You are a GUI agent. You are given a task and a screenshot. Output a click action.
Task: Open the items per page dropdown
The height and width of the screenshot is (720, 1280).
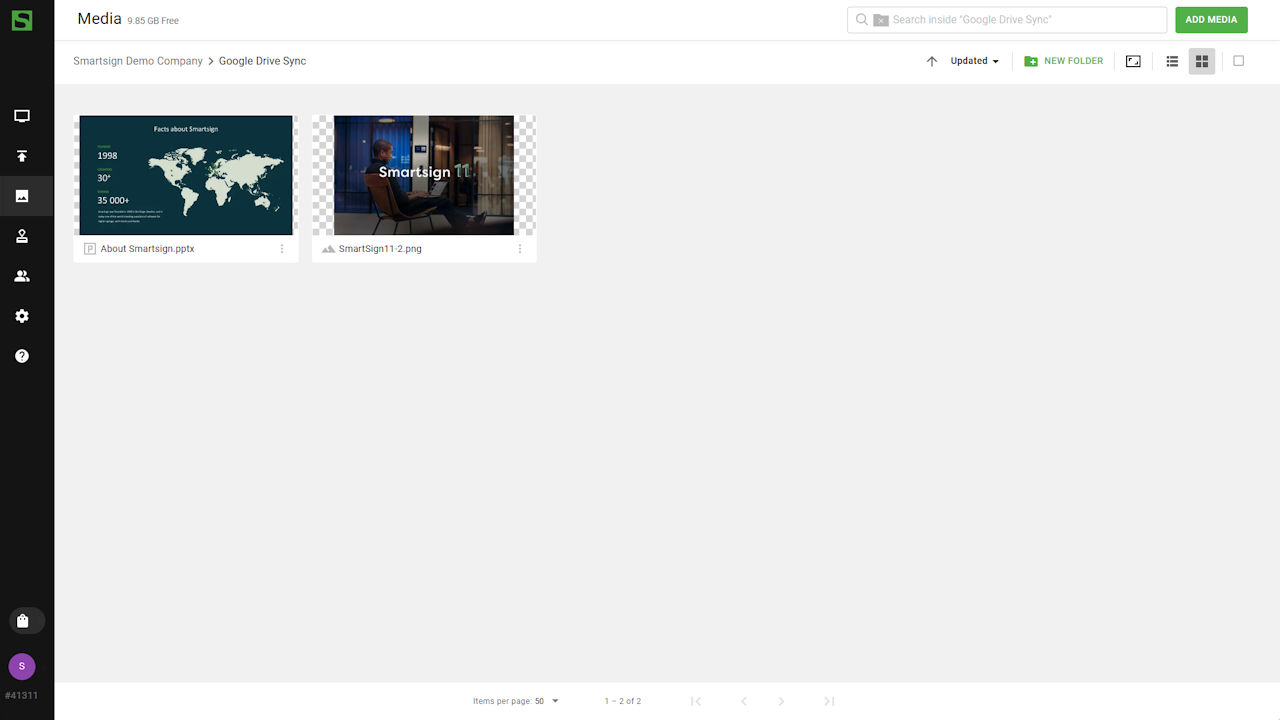pyautogui.click(x=546, y=701)
